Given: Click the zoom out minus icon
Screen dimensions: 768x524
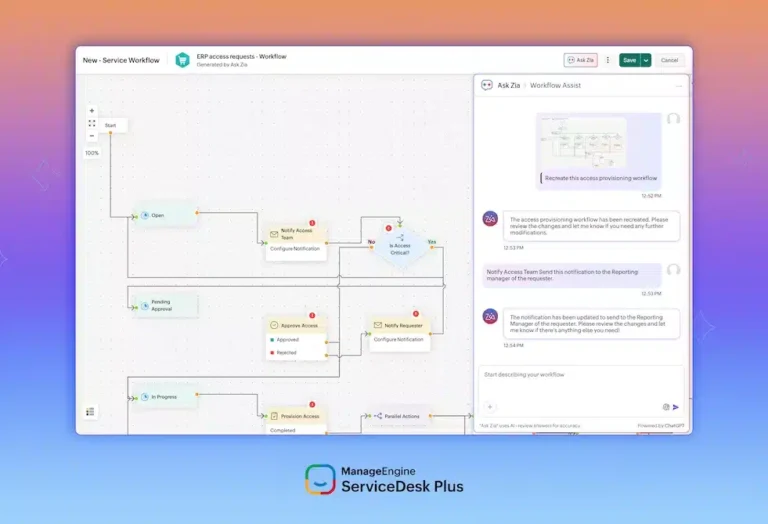Looking at the screenshot, I should [x=92, y=136].
